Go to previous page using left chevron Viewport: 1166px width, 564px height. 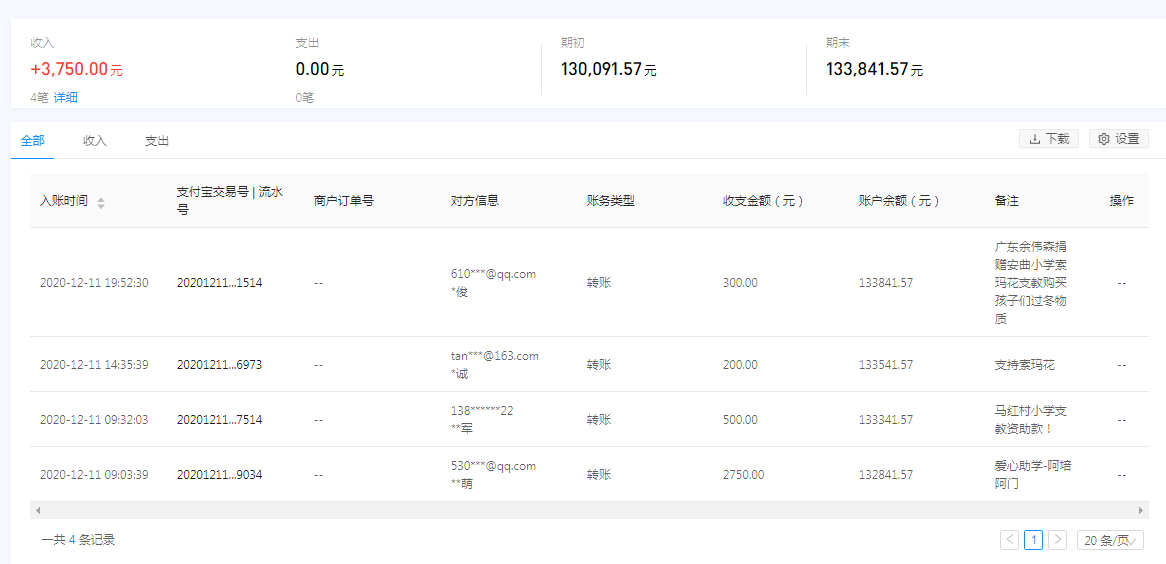point(1009,540)
